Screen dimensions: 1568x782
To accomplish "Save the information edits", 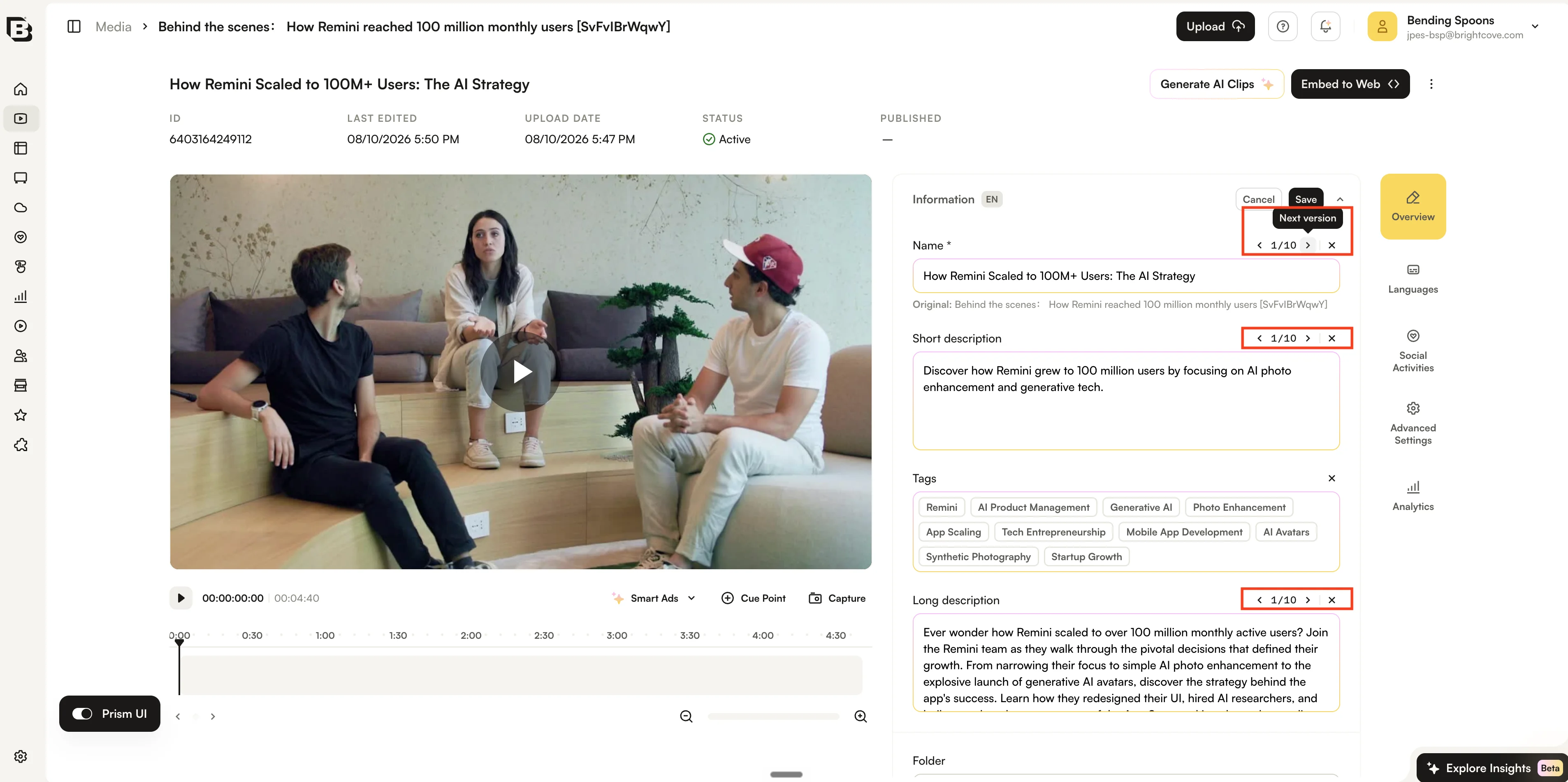I will tap(1306, 199).
